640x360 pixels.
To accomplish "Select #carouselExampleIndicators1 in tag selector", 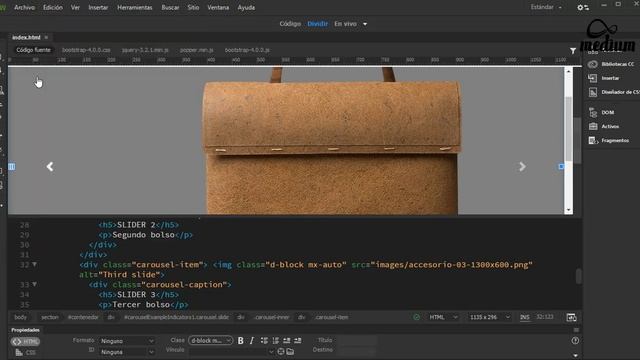I will click(177, 317).
